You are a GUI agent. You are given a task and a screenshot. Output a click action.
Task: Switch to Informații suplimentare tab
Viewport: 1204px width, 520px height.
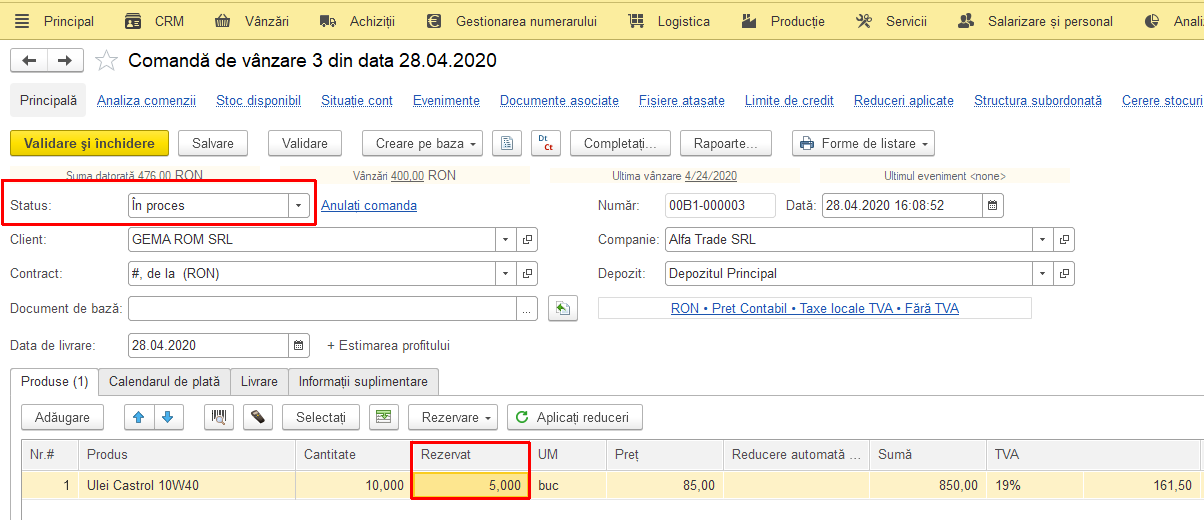(363, 381)
